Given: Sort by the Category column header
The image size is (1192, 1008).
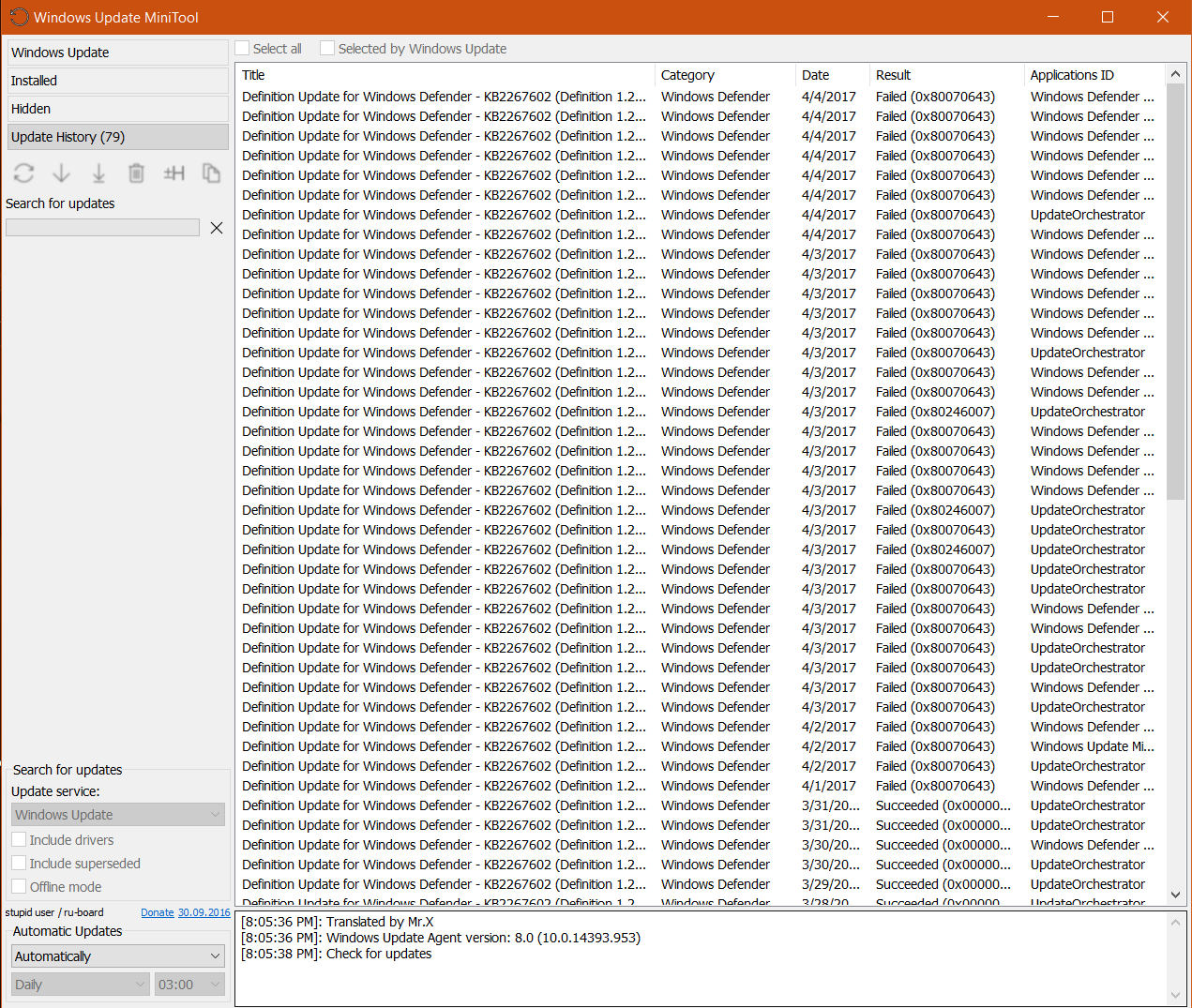Looking at the screenshot, I should pyautogui.click(x=725, y=75).
